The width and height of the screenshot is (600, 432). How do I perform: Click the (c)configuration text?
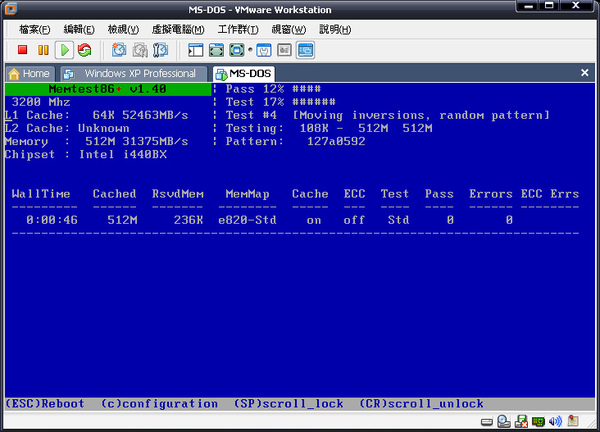[x=160, y=404]
